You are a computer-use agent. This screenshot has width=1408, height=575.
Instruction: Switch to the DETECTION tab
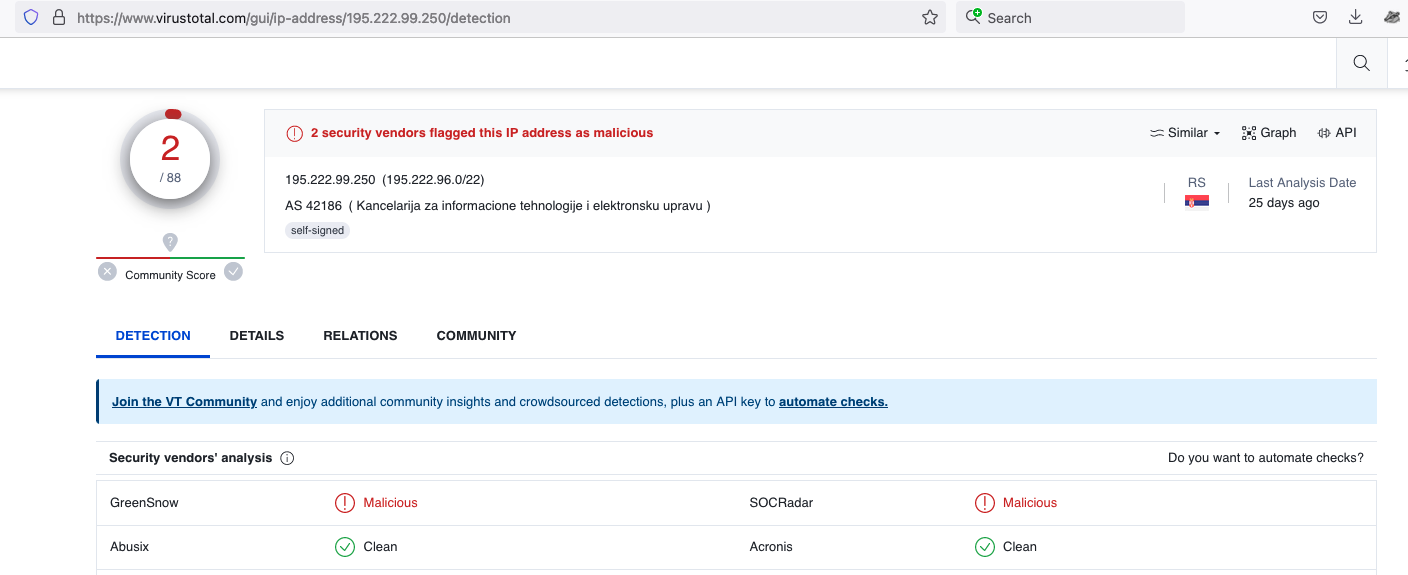[x=153, y=336]
